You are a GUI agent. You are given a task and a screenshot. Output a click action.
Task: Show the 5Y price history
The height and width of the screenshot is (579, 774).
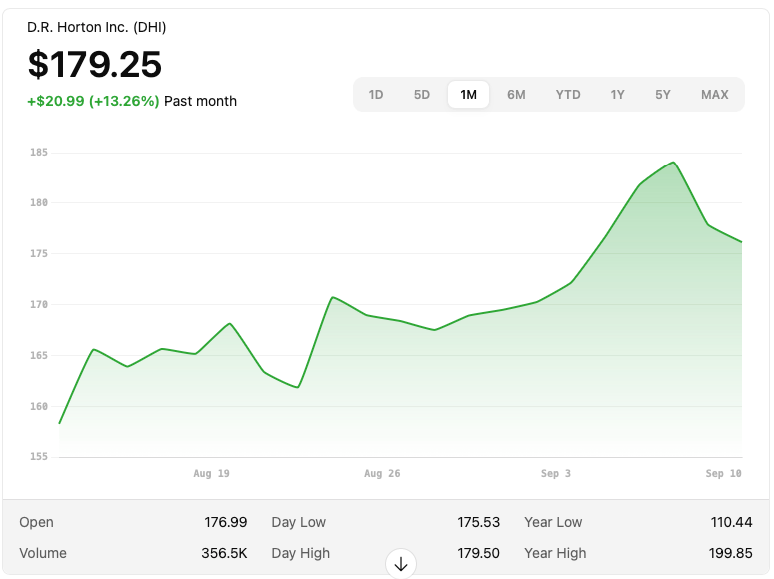click(x=663, y=95)
